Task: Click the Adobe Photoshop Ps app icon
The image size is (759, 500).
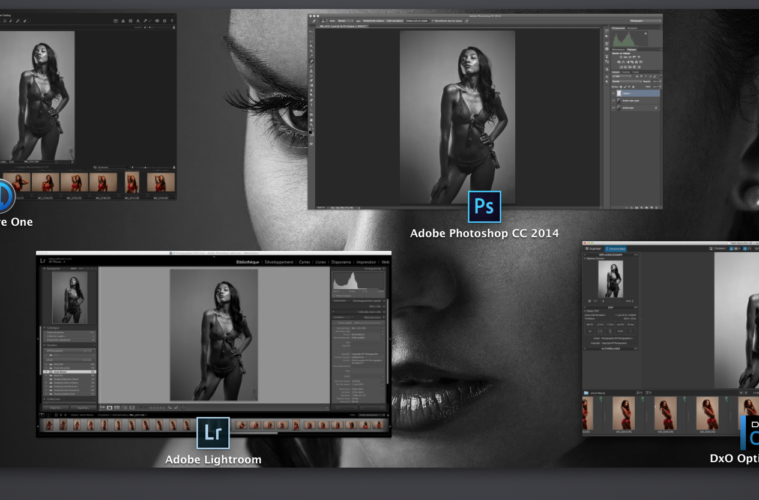Action: pyautogui.click(x=484, y=206)
